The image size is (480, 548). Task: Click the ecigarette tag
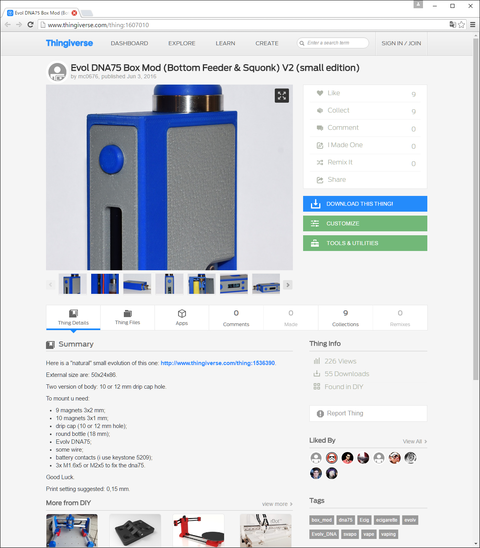387,520
